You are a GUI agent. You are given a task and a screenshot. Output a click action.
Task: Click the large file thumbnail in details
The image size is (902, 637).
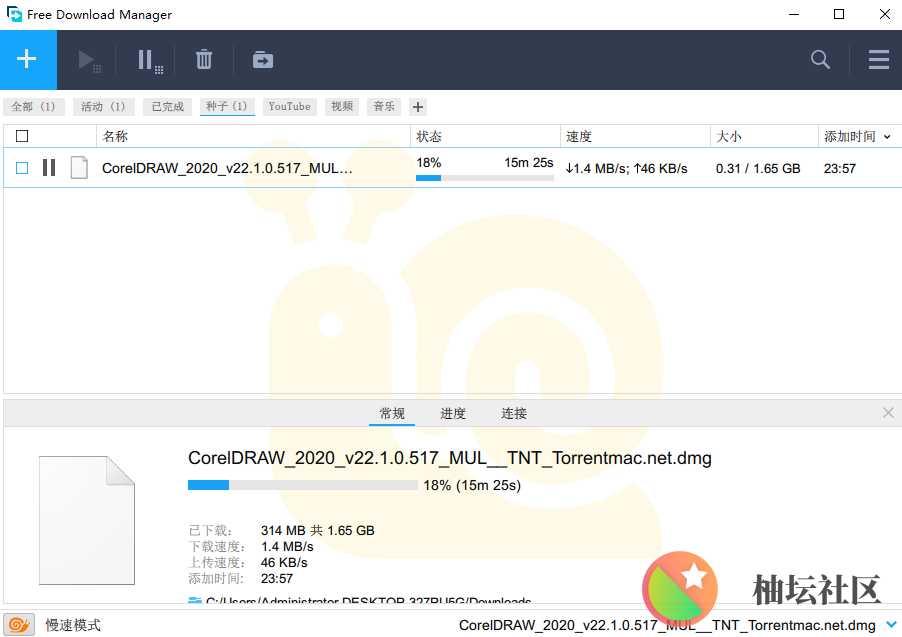tap(87, 520)
